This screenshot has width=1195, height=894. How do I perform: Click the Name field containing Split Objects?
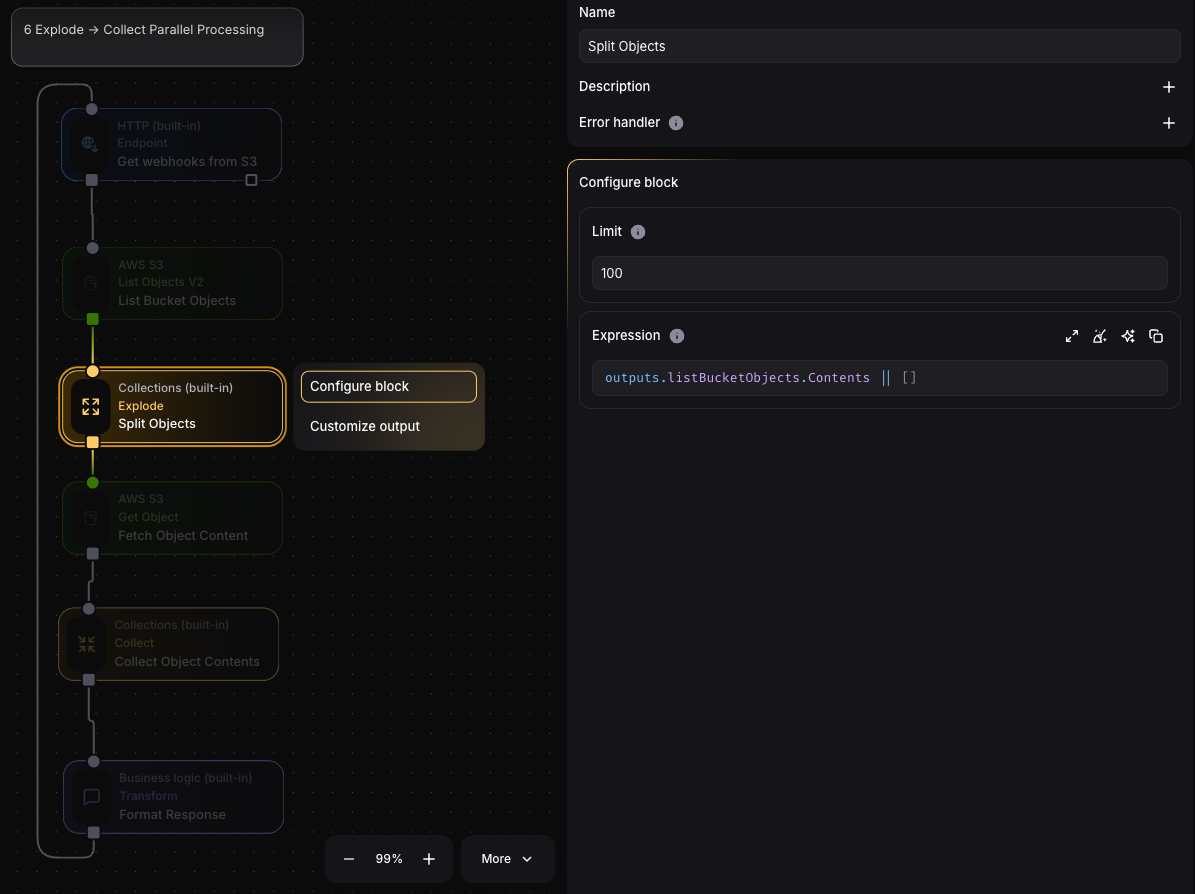coord(879,46)
